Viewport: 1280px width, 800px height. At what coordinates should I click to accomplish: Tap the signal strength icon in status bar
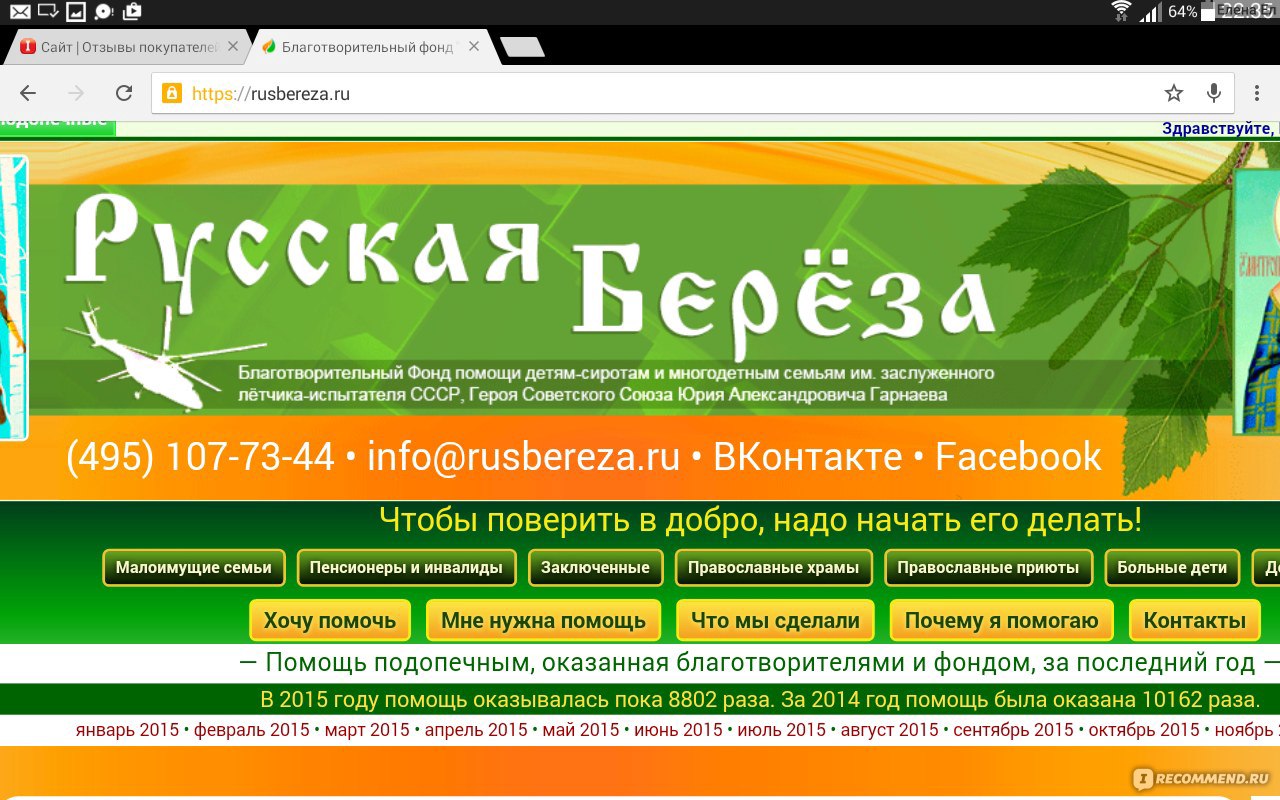[1150, 12]
